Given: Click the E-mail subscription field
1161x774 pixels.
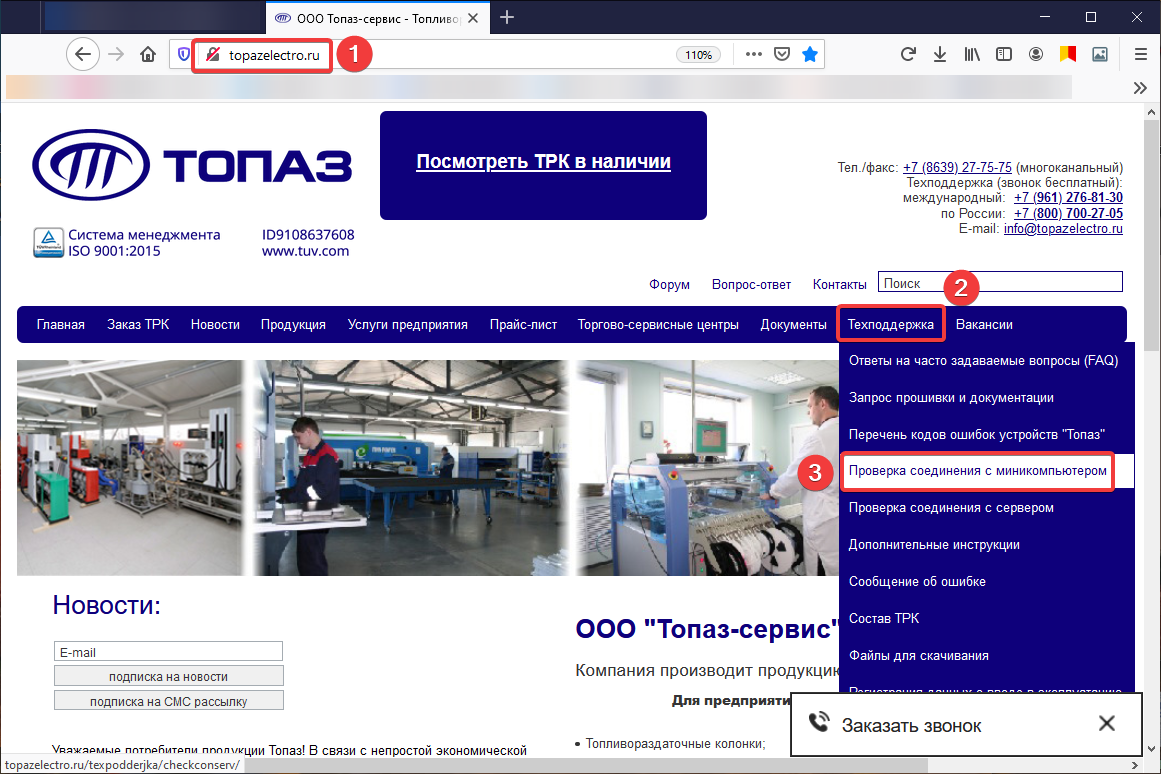Looking at the screenshot, I should (x=168, y=652).
